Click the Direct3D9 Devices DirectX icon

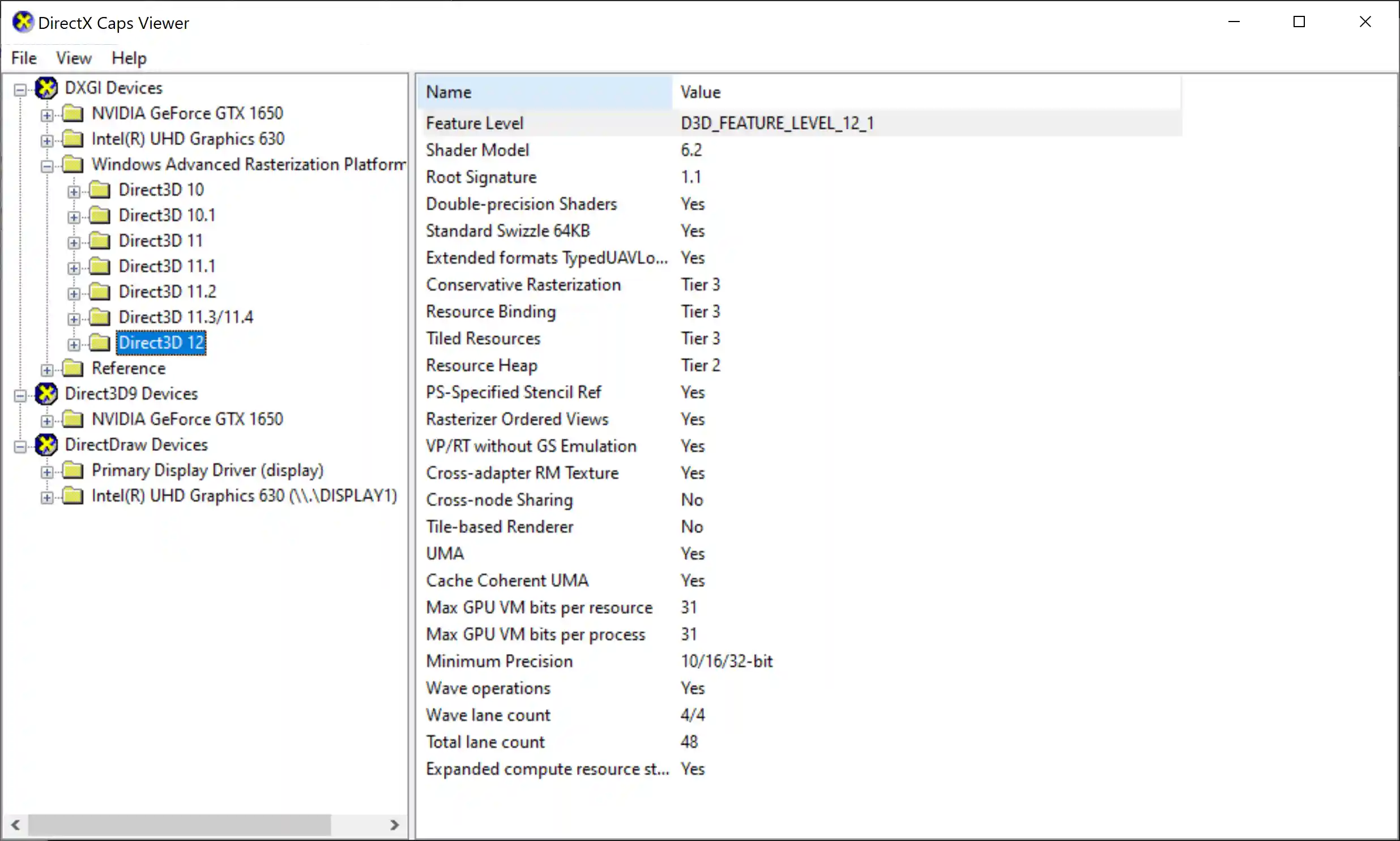[x=46, y=394]
